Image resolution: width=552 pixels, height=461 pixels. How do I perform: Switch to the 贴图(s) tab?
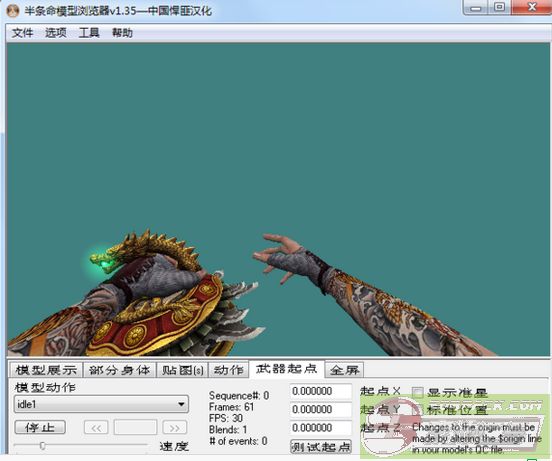182,370
